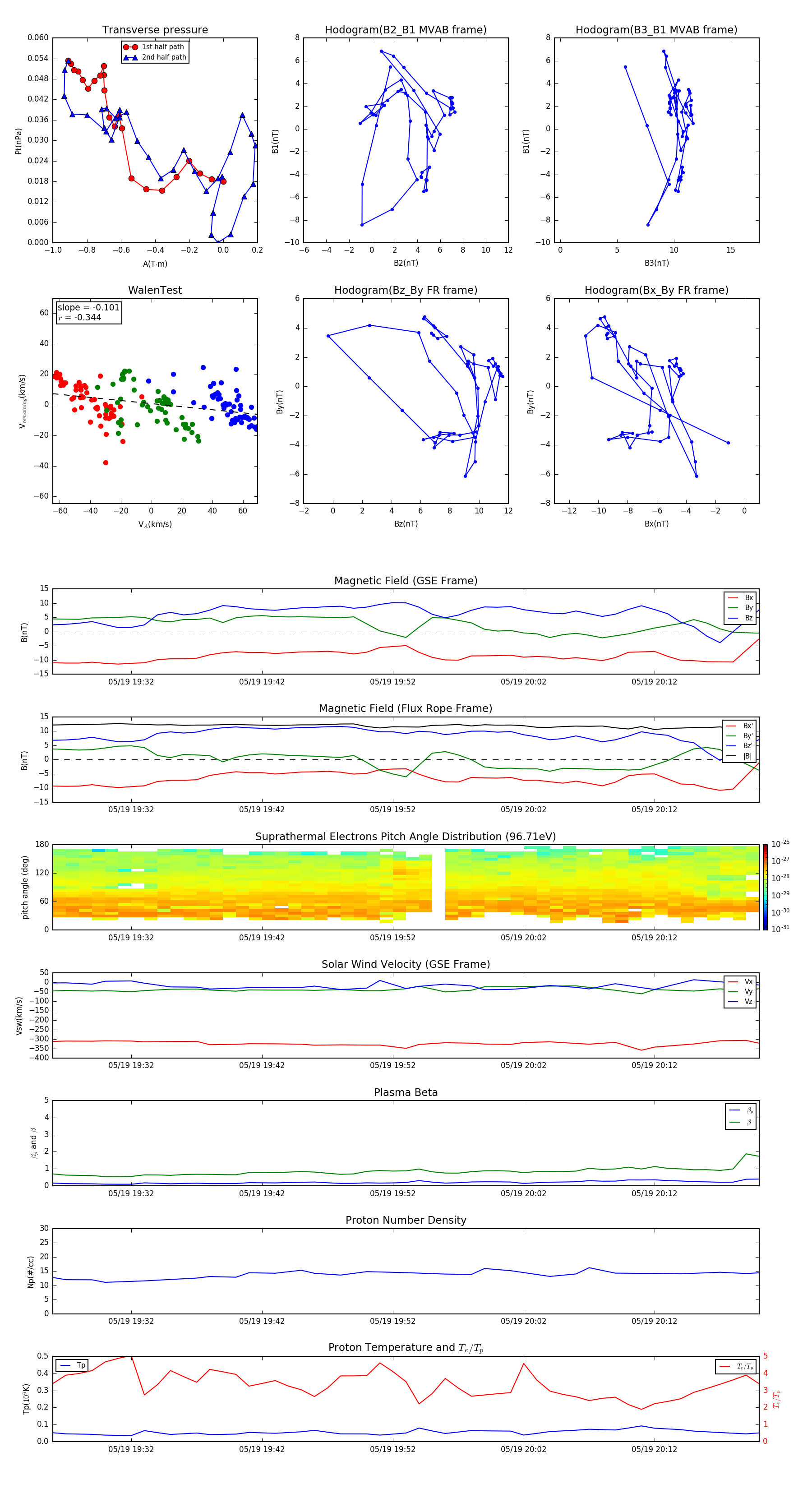
Task: Click the 'Hodogram(B2_B1 MVAB frame)' title
Action: [406, 29]
